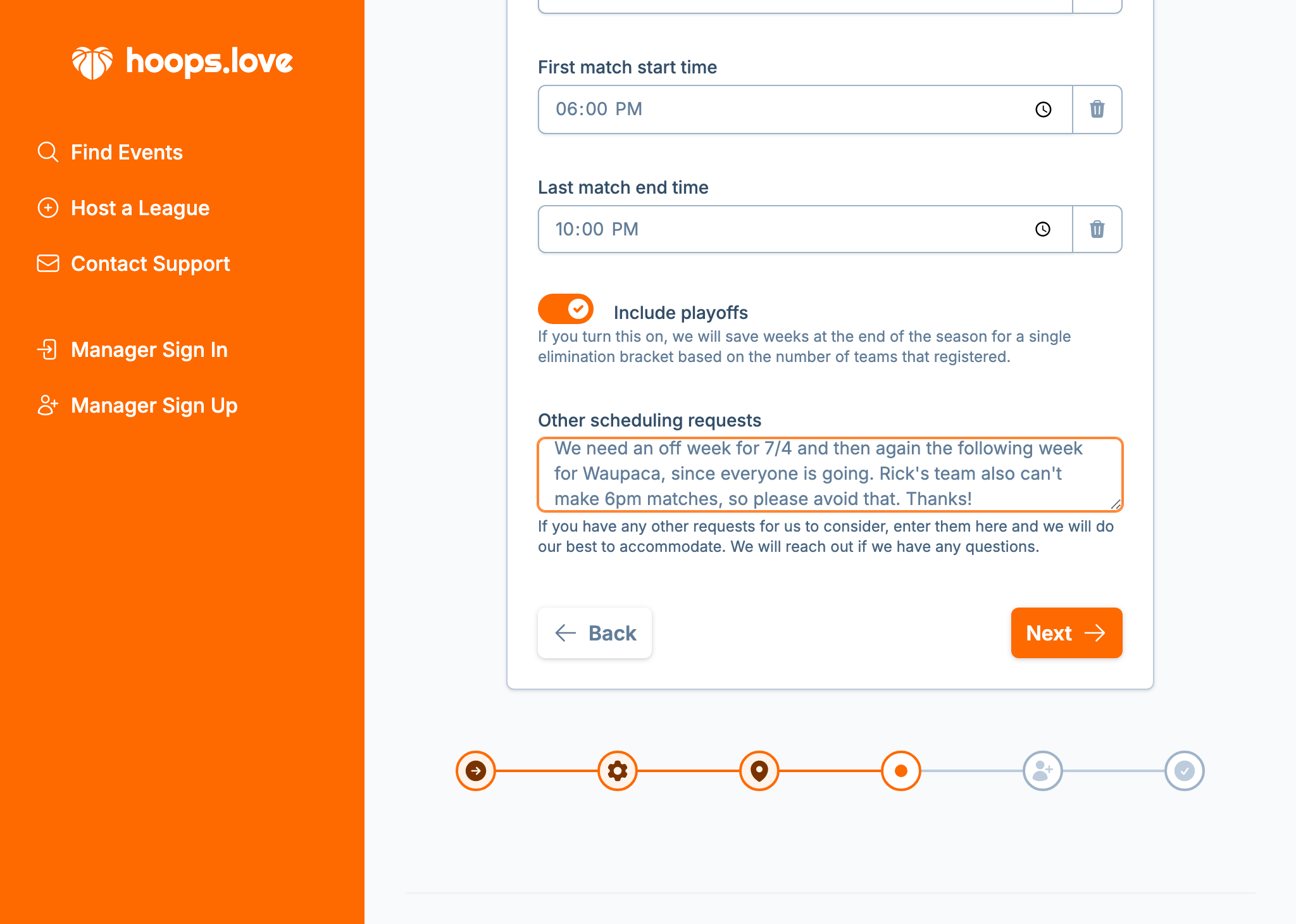This screenshot has width=1296, height=924.
Task: Click the person step in the progress tracker
Action: (x=1043, y=771)
